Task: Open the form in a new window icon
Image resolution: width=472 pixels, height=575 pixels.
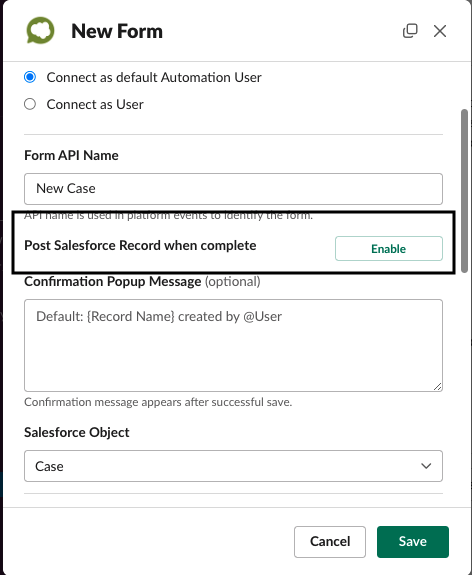Action: 410,31
